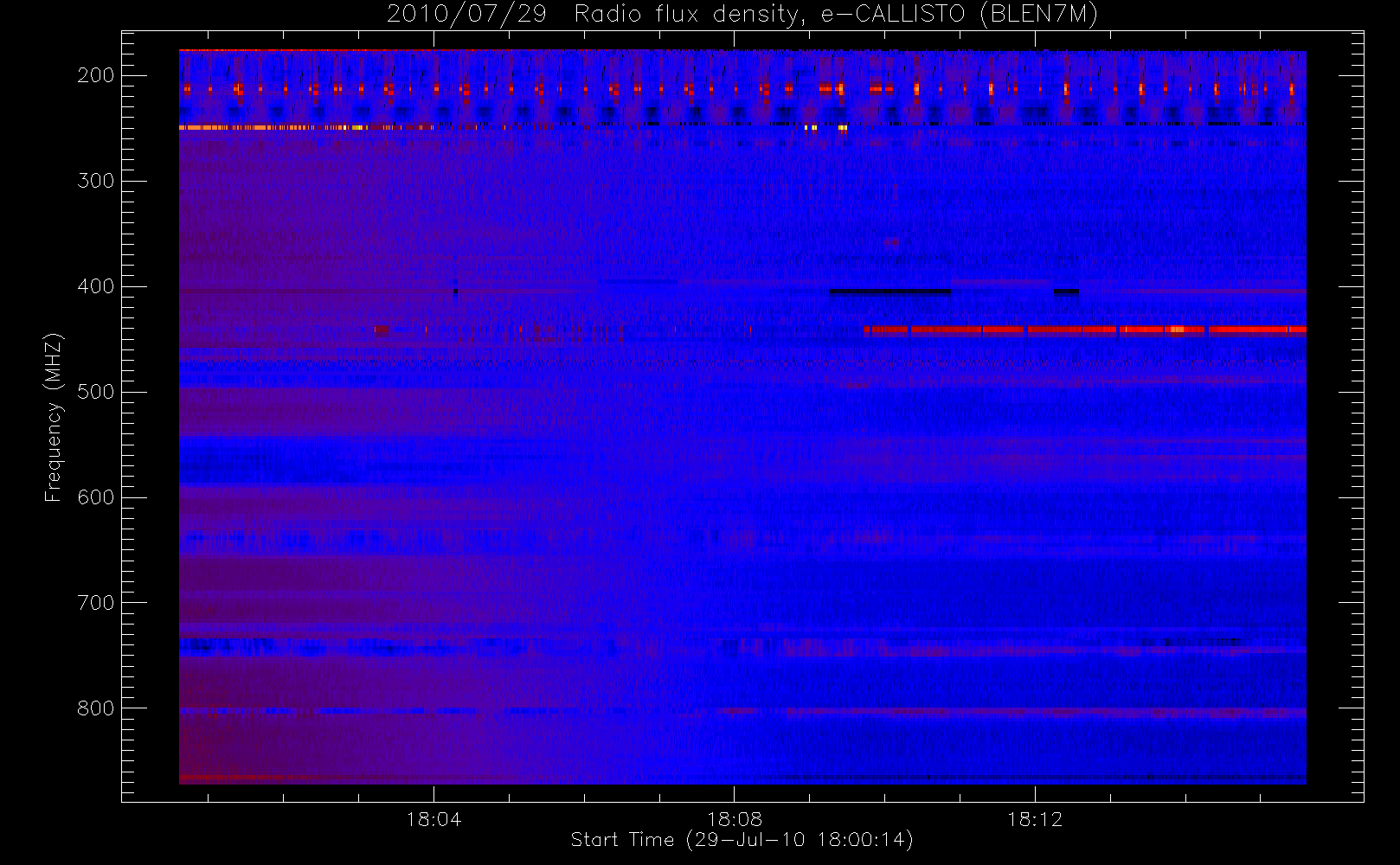
Task: Click the 18:08 time tick label
Action: point(734,819)
